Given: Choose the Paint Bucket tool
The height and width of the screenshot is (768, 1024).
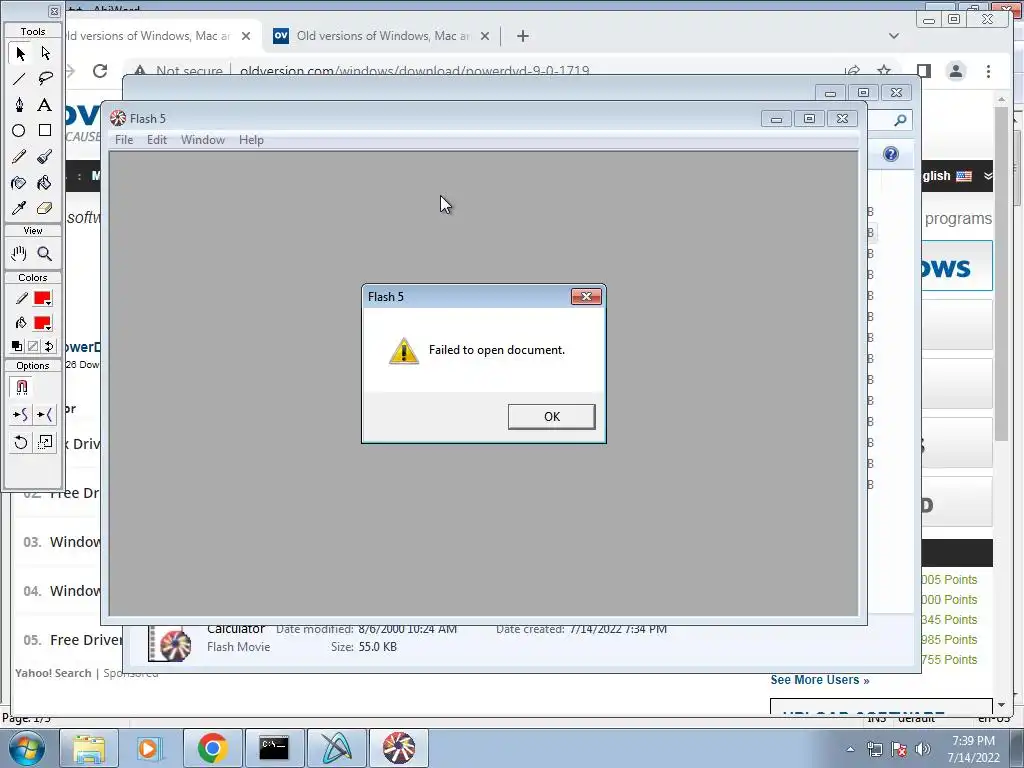Looking at the screenshot, I should coord(45,183).
